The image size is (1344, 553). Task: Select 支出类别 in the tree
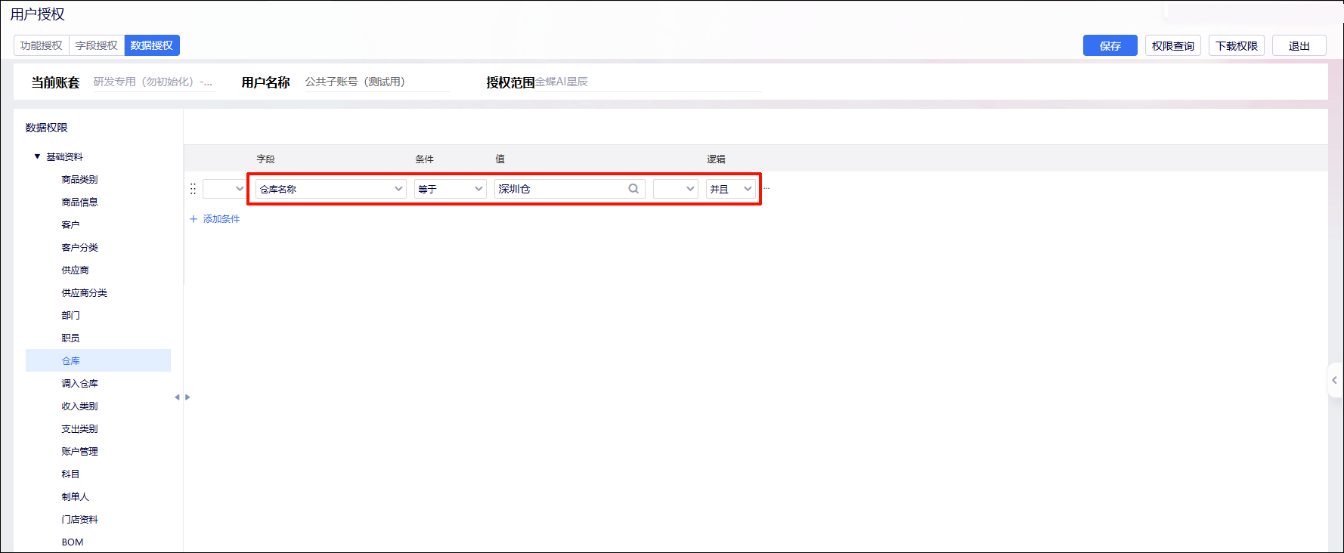(x=79, y=428)
